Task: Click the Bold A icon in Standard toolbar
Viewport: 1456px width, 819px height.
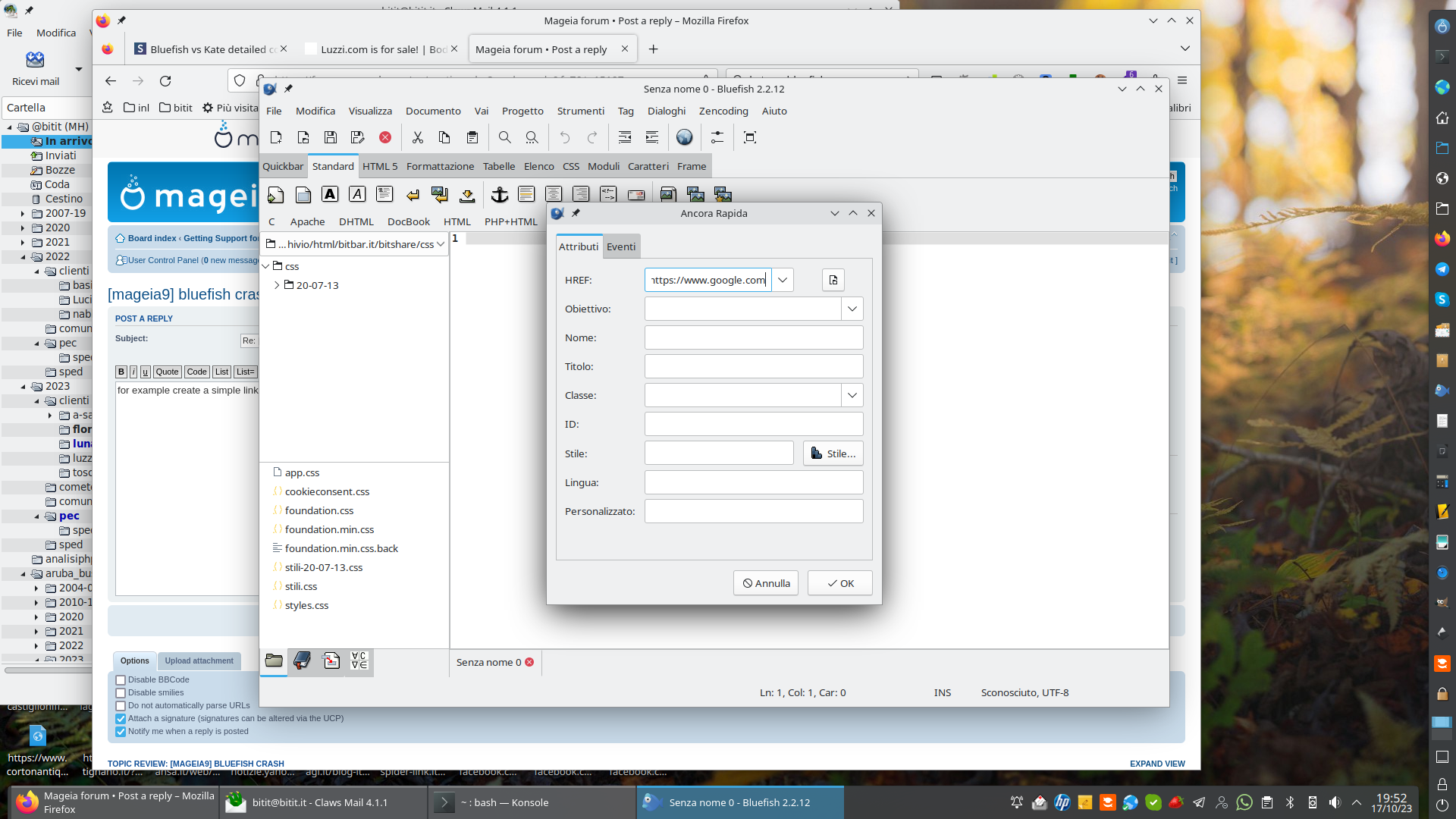Action: point(330,194)
